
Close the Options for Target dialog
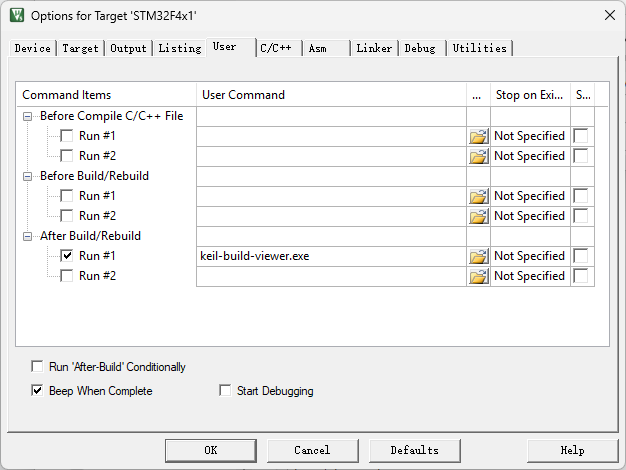(x=610, y=15)
